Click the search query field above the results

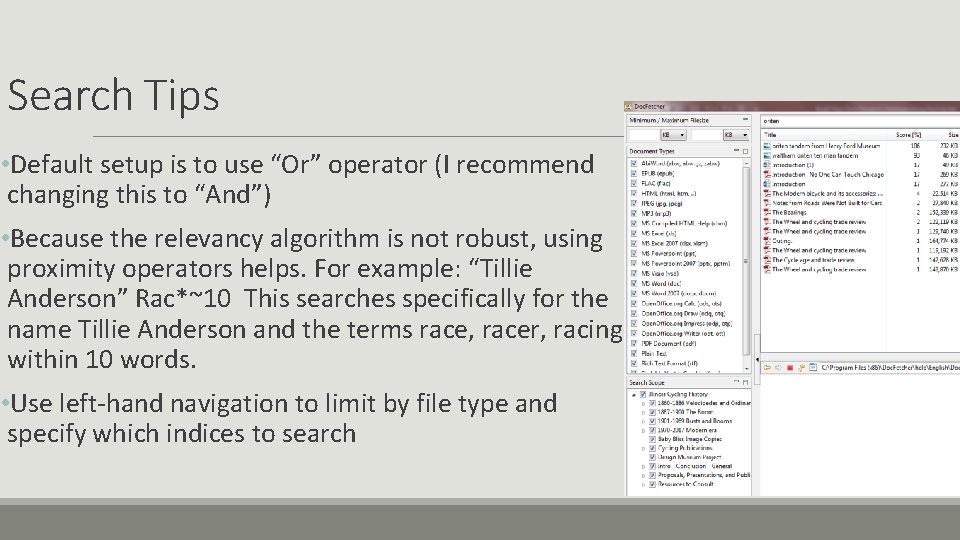click(860, 121)
